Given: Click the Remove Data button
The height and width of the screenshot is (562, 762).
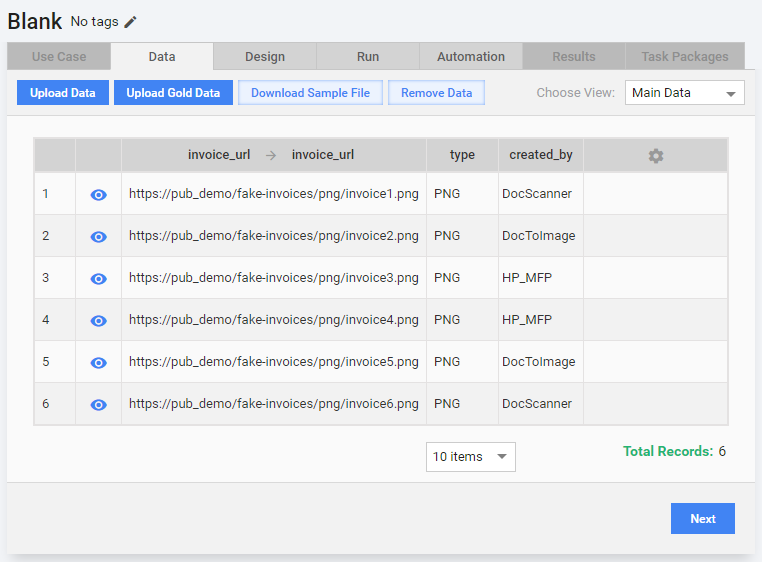Looking at the screenshot, I should coord(436,92).
